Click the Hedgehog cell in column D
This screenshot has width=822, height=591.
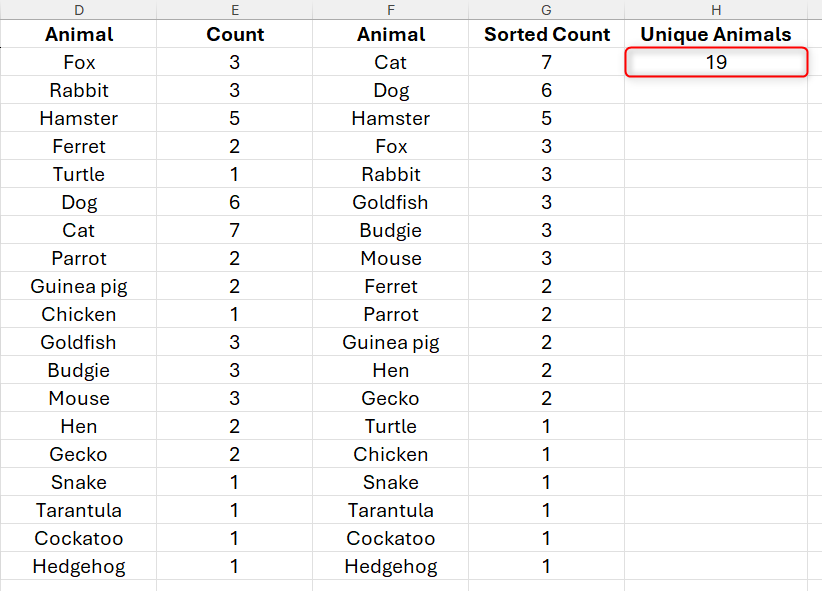point(78,566)
